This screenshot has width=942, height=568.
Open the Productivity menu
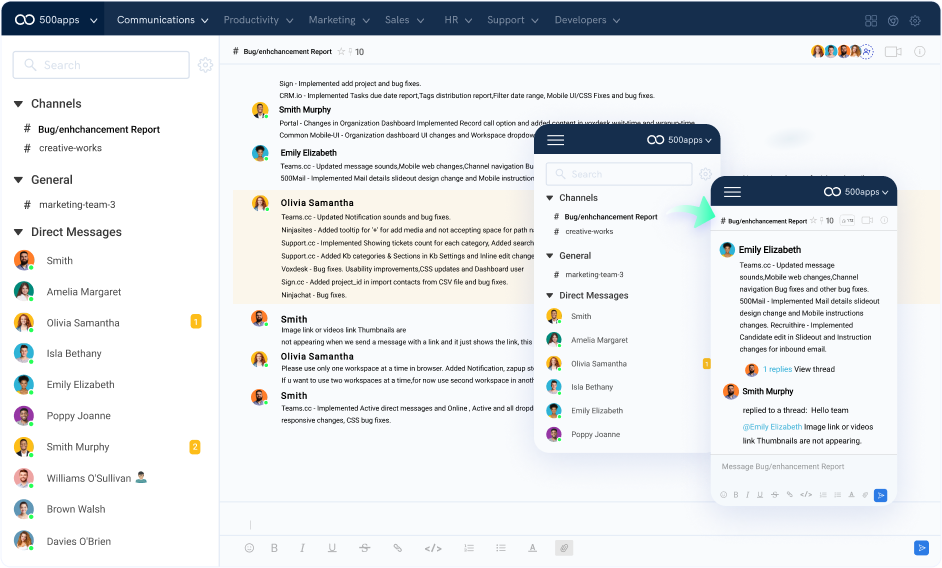(258, 20)
